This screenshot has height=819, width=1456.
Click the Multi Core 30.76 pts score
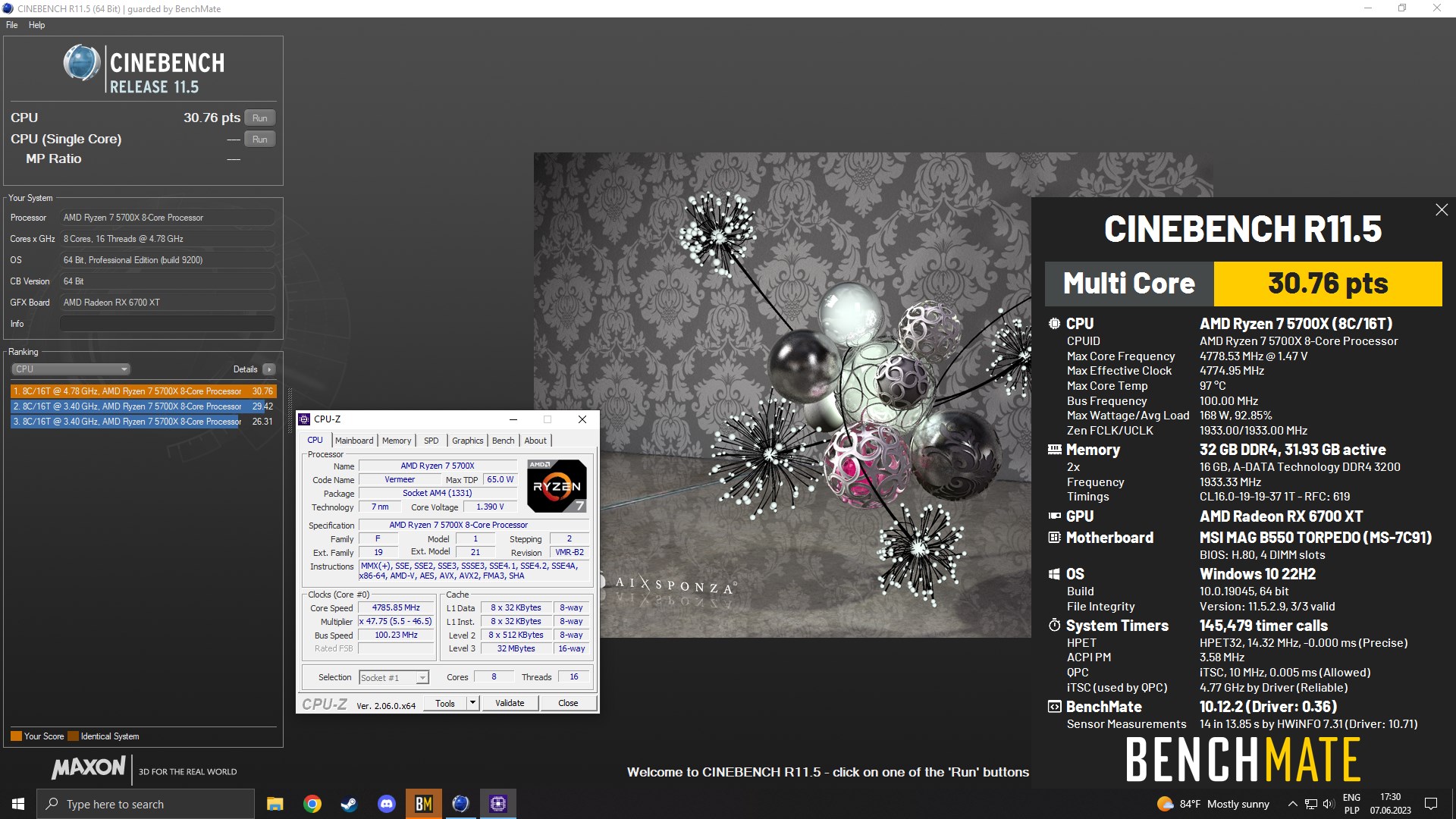pos(1328,284)
